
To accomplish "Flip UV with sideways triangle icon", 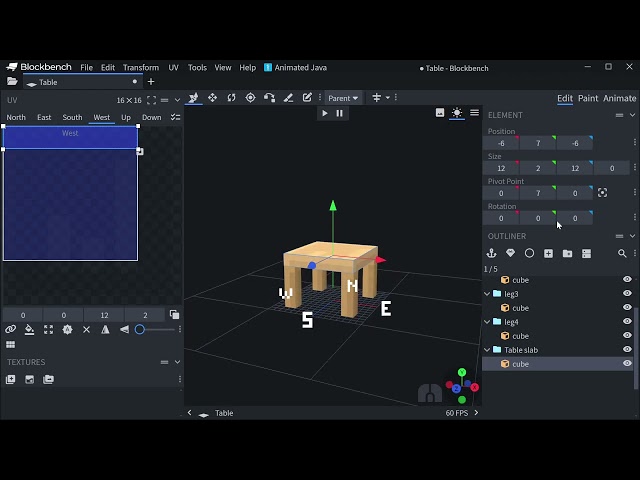I will 124,329.
